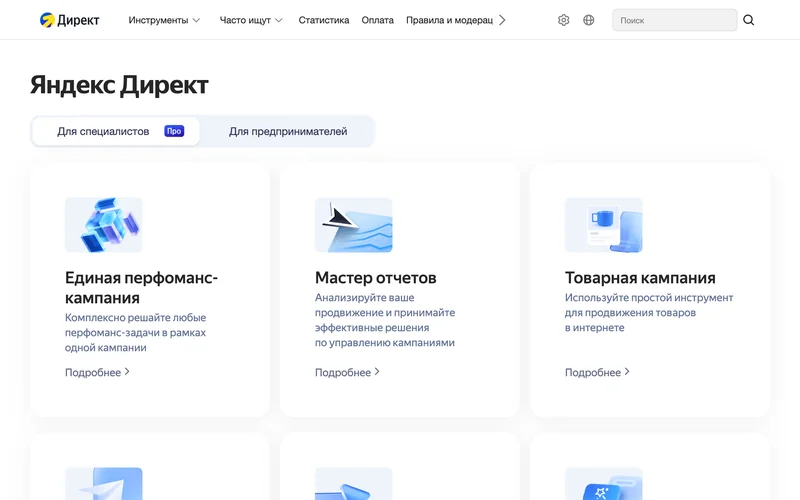Viewport: 800px width, 500px height.
Task: Open the Мастер отчетов title
Action: click(376, 278)
